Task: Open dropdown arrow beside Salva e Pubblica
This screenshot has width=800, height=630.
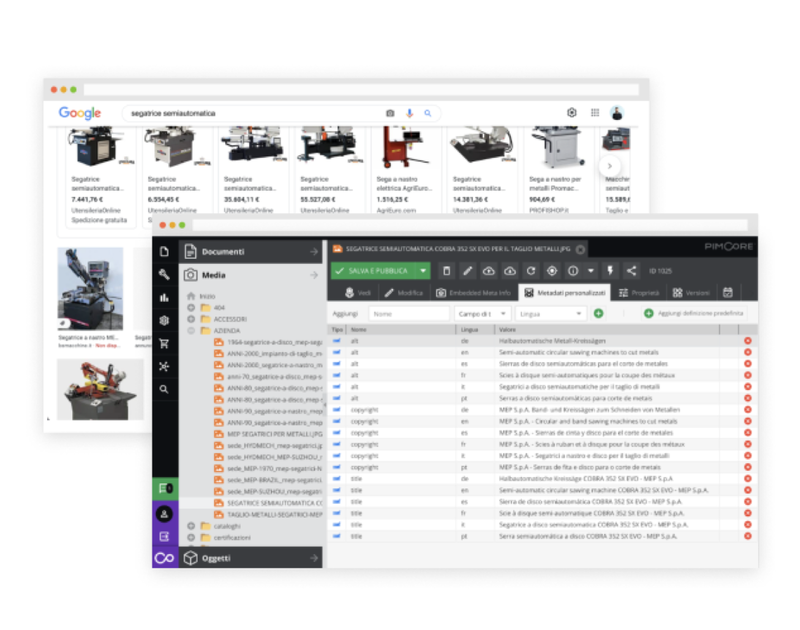Action: tap(423, 271)
